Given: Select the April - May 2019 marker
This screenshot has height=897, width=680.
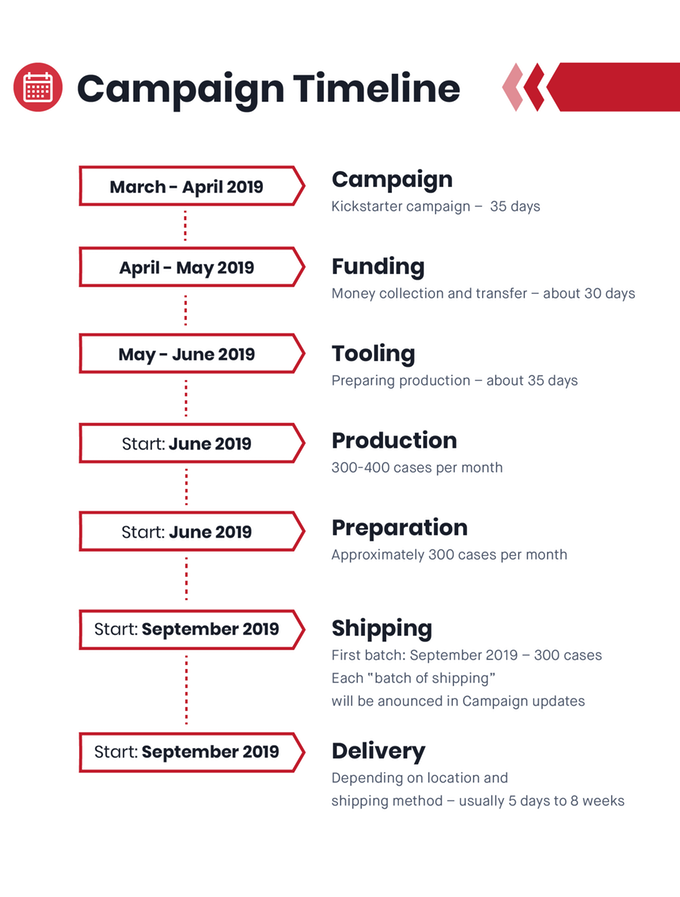Looking at the screenshot, I should [192, 267].
